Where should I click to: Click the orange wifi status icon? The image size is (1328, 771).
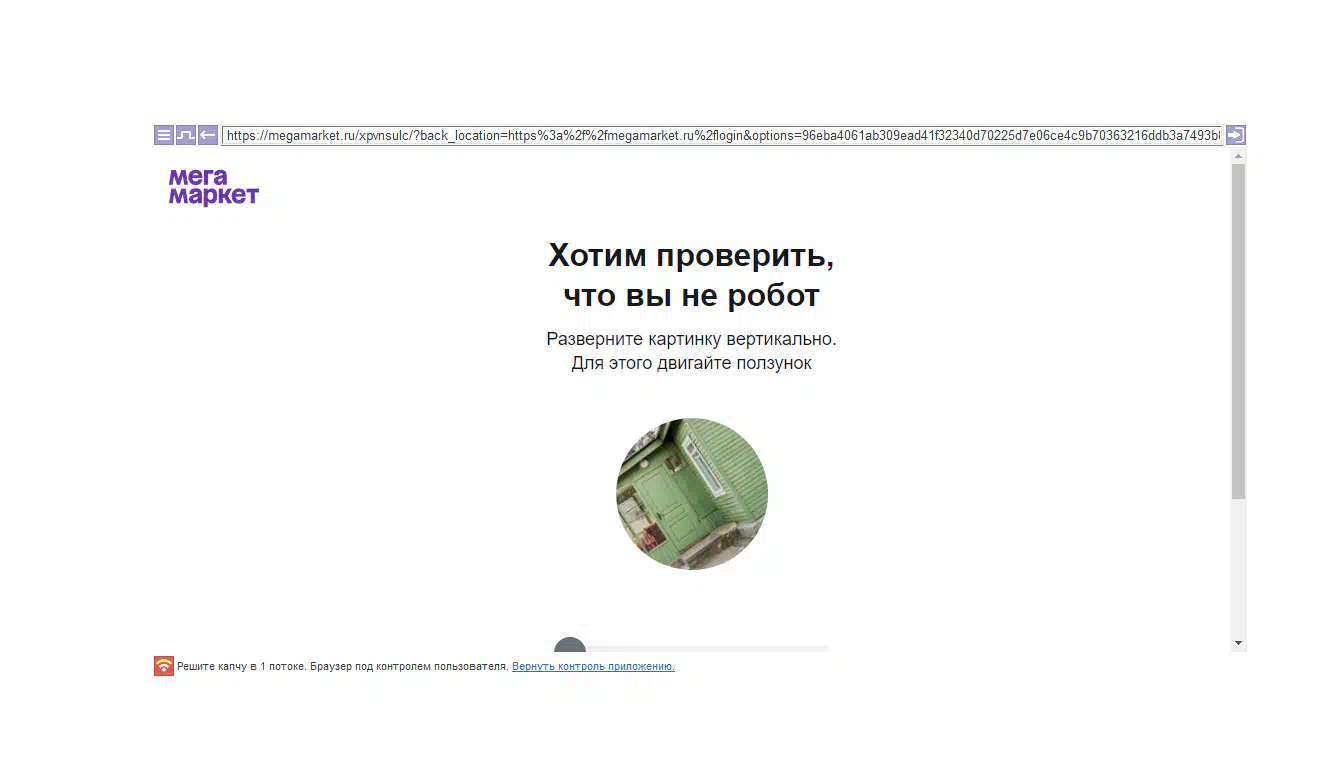[x=164, y=666]
